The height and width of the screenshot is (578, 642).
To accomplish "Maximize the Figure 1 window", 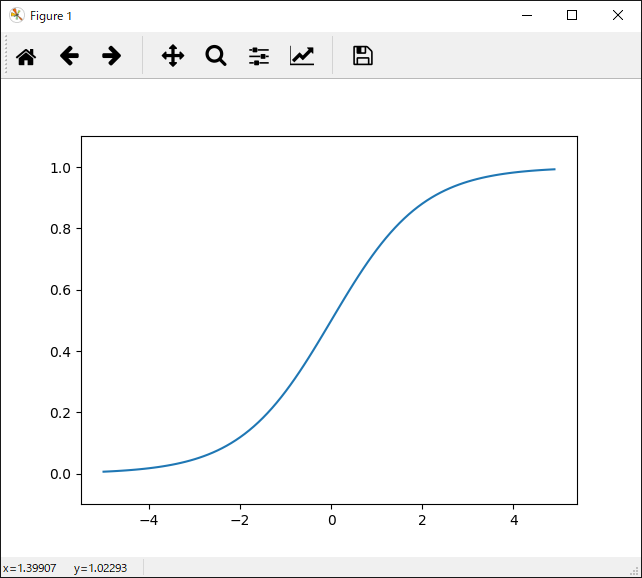I will [x=572, y=15].
